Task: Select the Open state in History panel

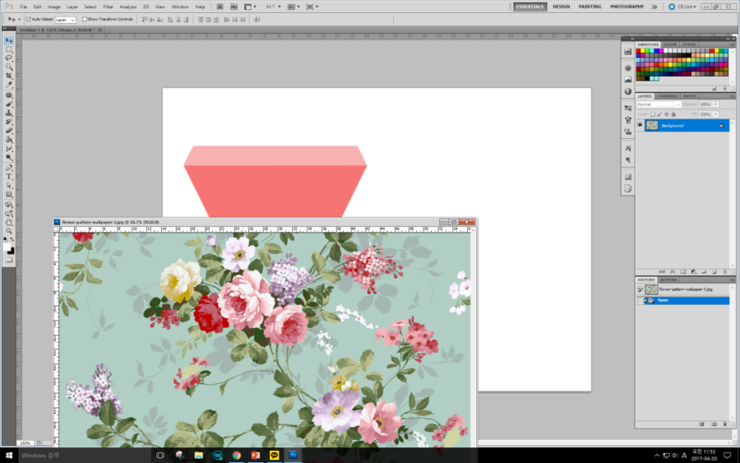Action: (x=665, y=299)
